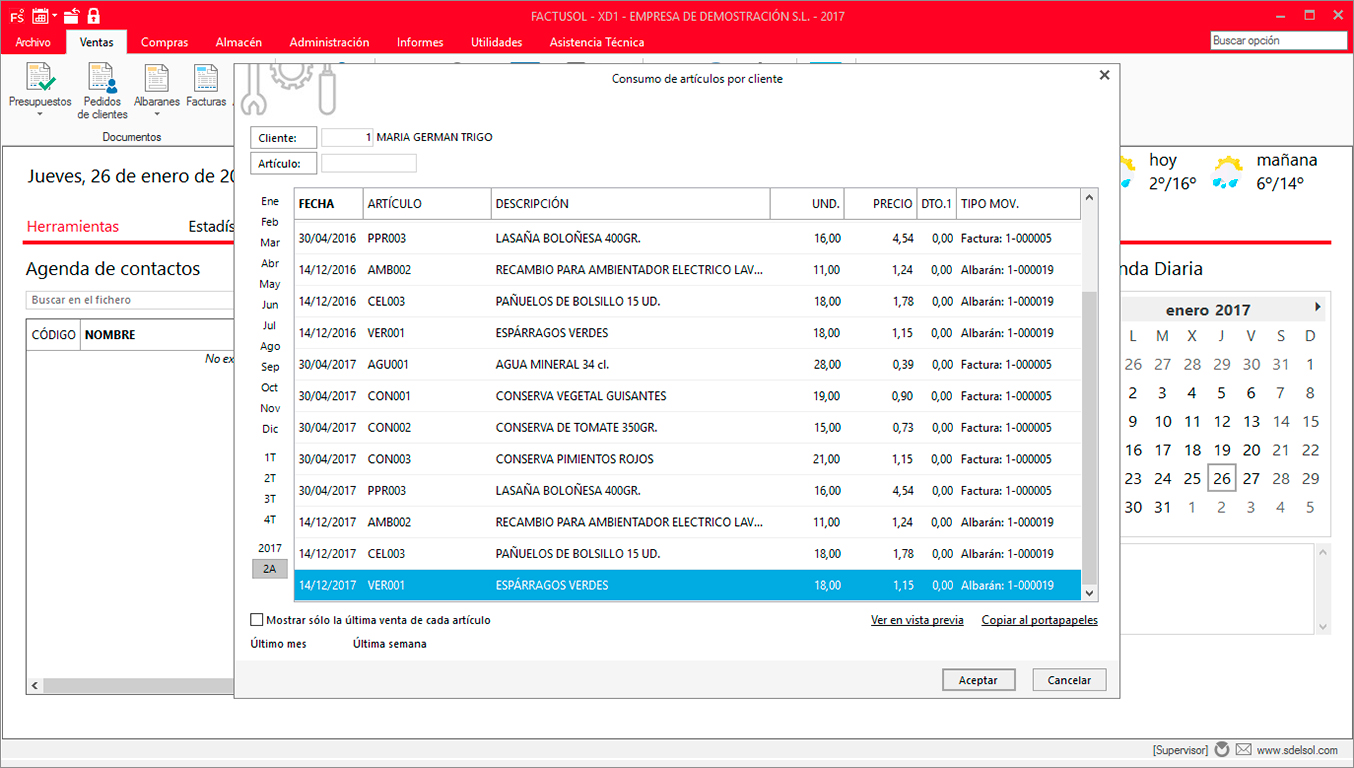
Task: Sort by the PRECIO column header
Action: (880, 204)
